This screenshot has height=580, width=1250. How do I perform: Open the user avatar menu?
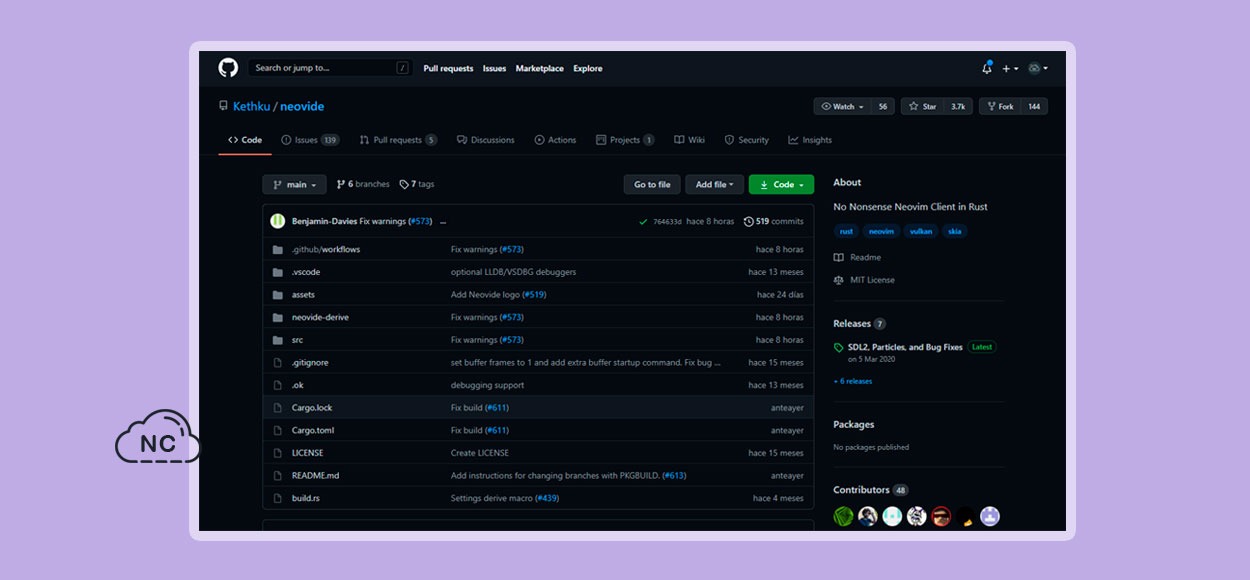[x=1038, y=68]
